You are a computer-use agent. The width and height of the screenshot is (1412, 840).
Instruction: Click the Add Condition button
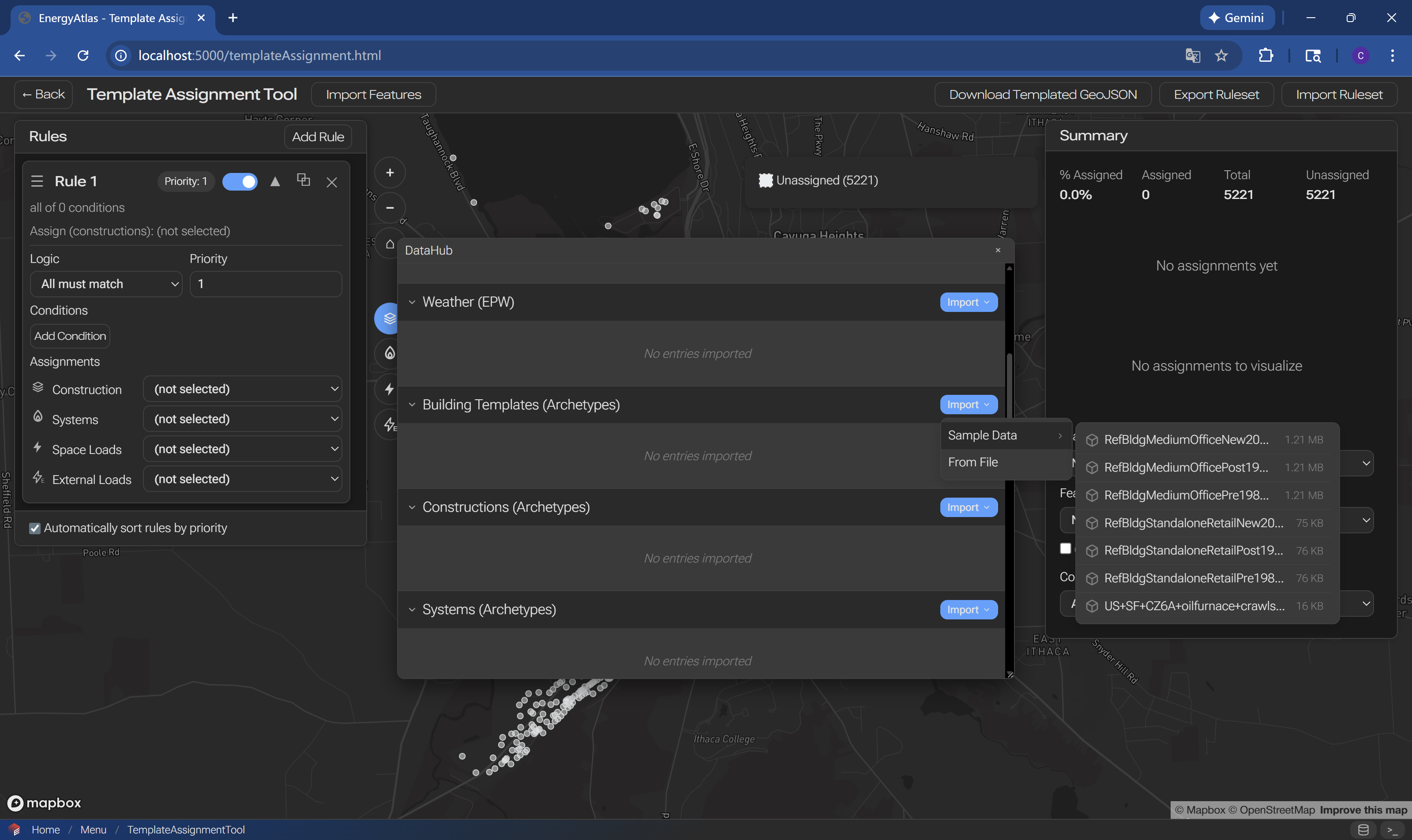[x=70, y=336]
